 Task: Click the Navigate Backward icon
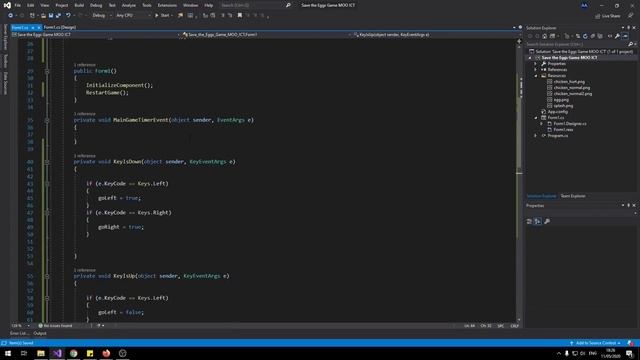11,16
